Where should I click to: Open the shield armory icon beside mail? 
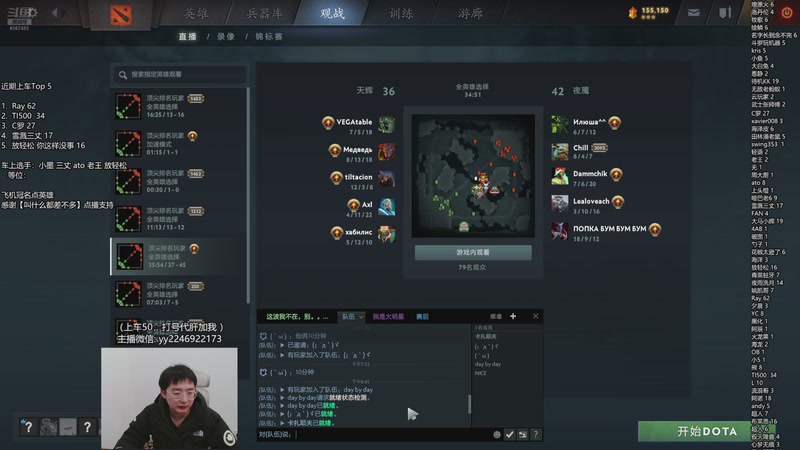point(725,12)
